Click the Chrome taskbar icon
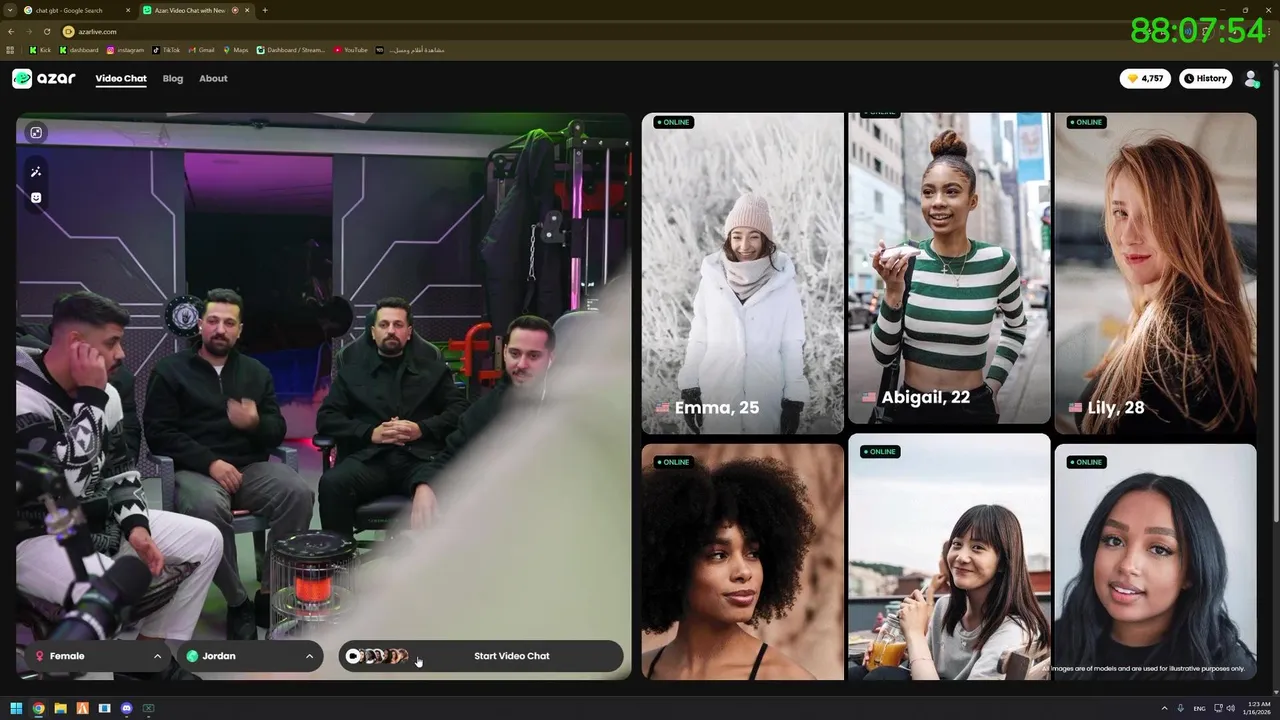 click(38, 708)
